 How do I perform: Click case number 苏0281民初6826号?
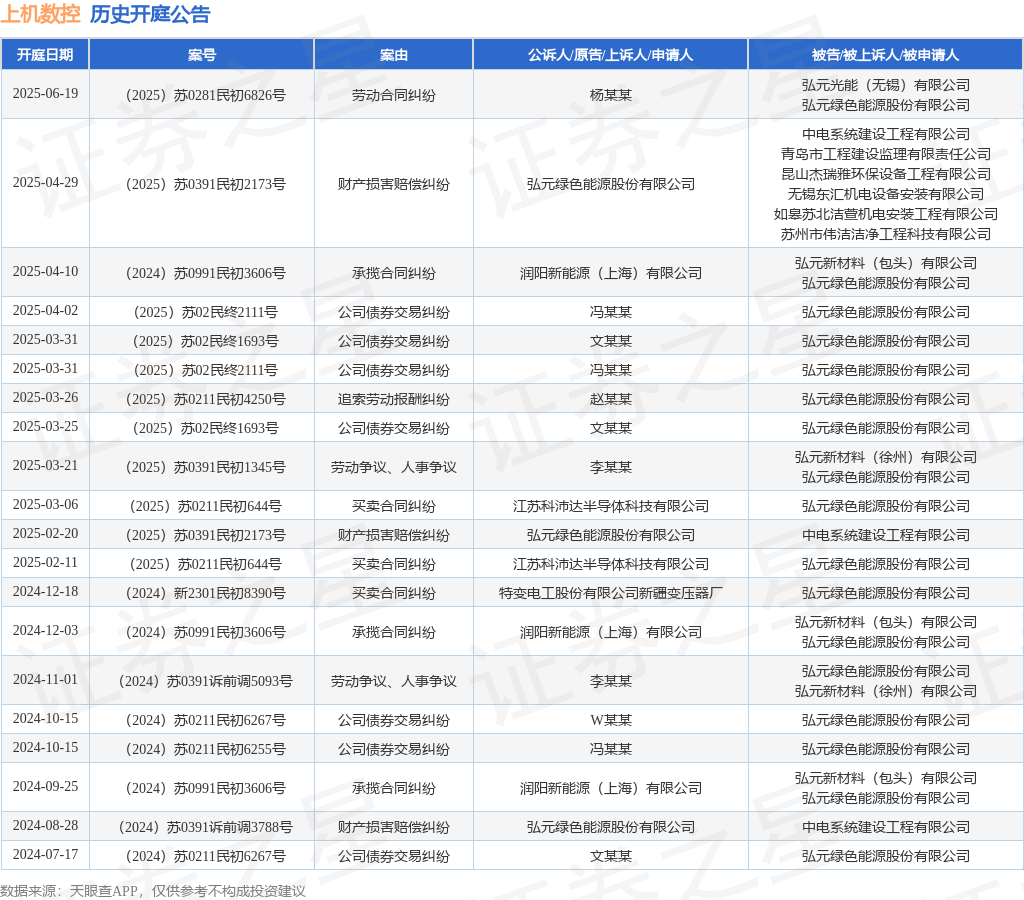click(x=206, y=95)
